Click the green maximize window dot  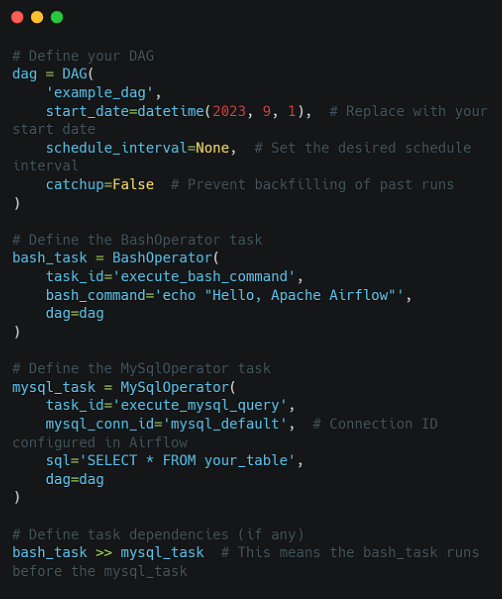57,17
